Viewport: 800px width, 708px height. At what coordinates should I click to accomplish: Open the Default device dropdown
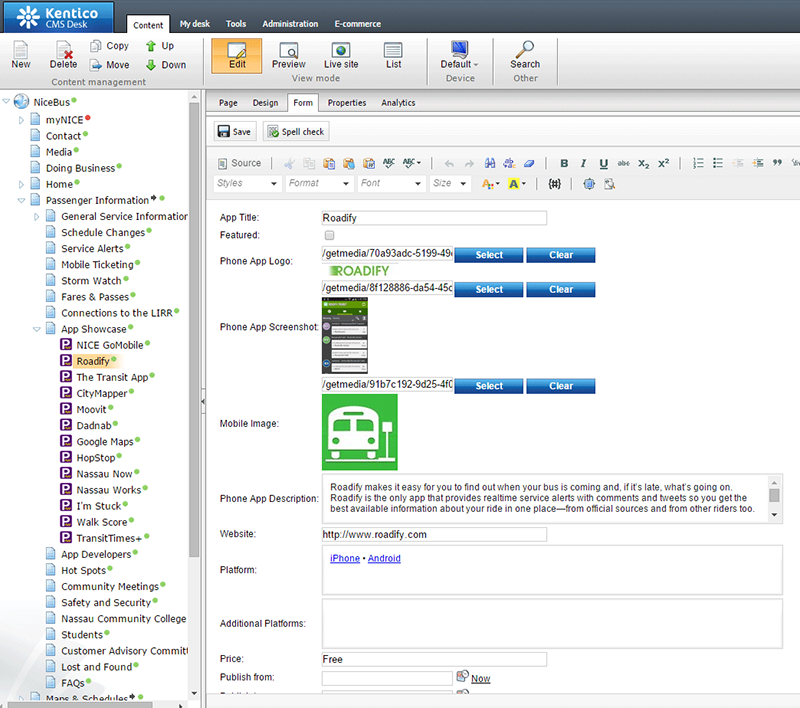[460, 56]
